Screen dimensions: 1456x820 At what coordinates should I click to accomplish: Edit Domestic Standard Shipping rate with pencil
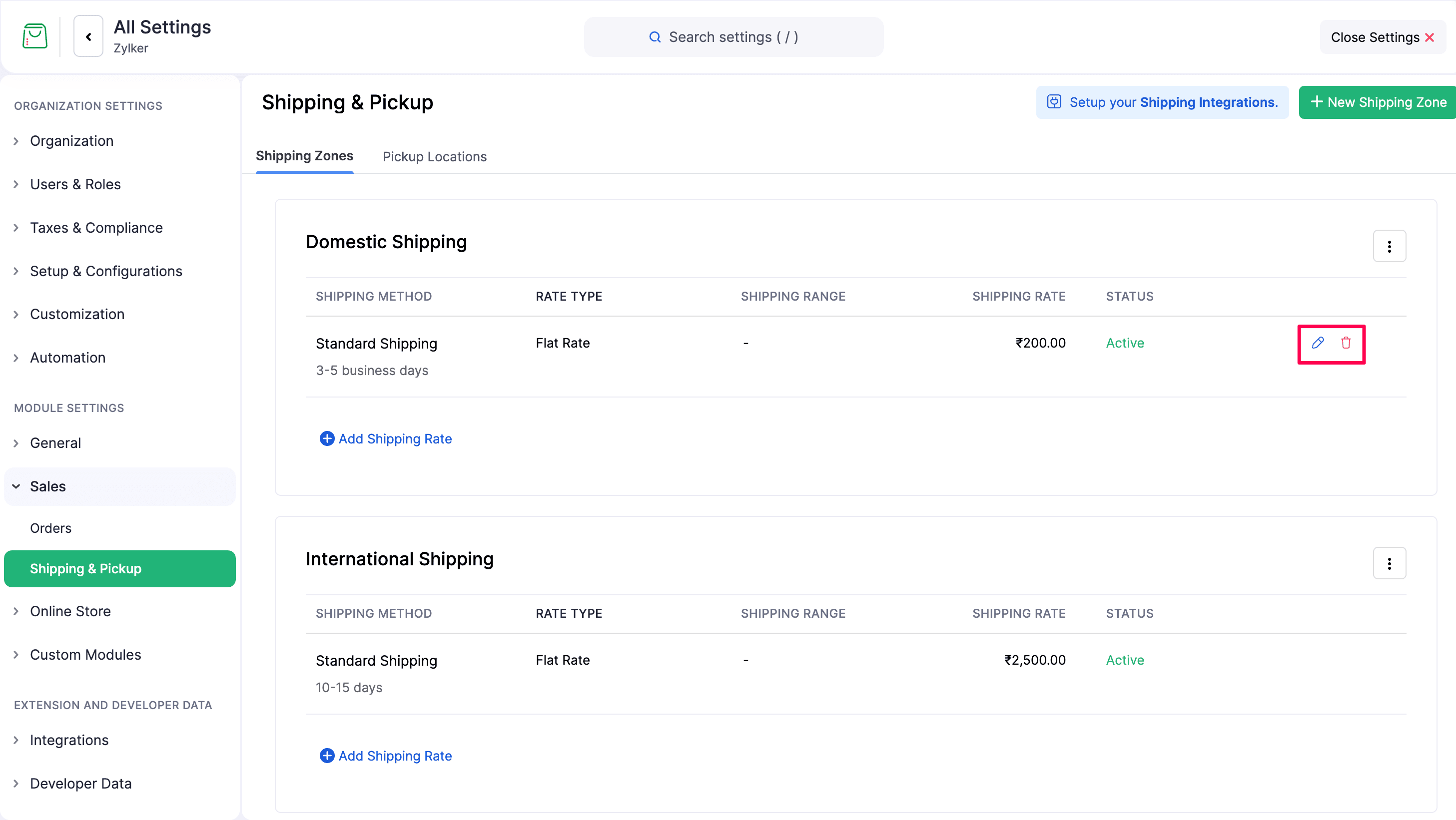[1318, 343]
